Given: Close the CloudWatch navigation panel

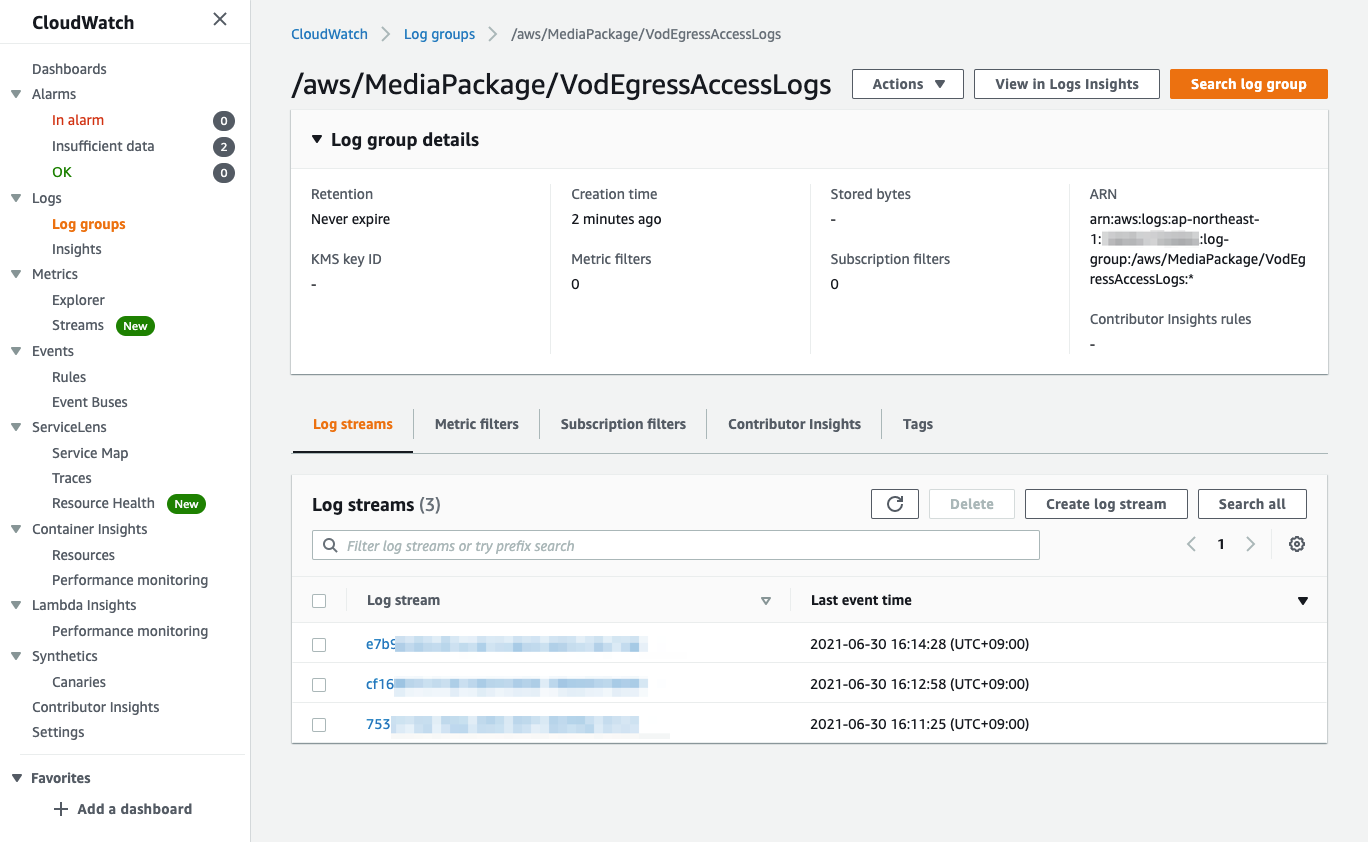Looking at the screenshot, I should click(x=220, y=20).
